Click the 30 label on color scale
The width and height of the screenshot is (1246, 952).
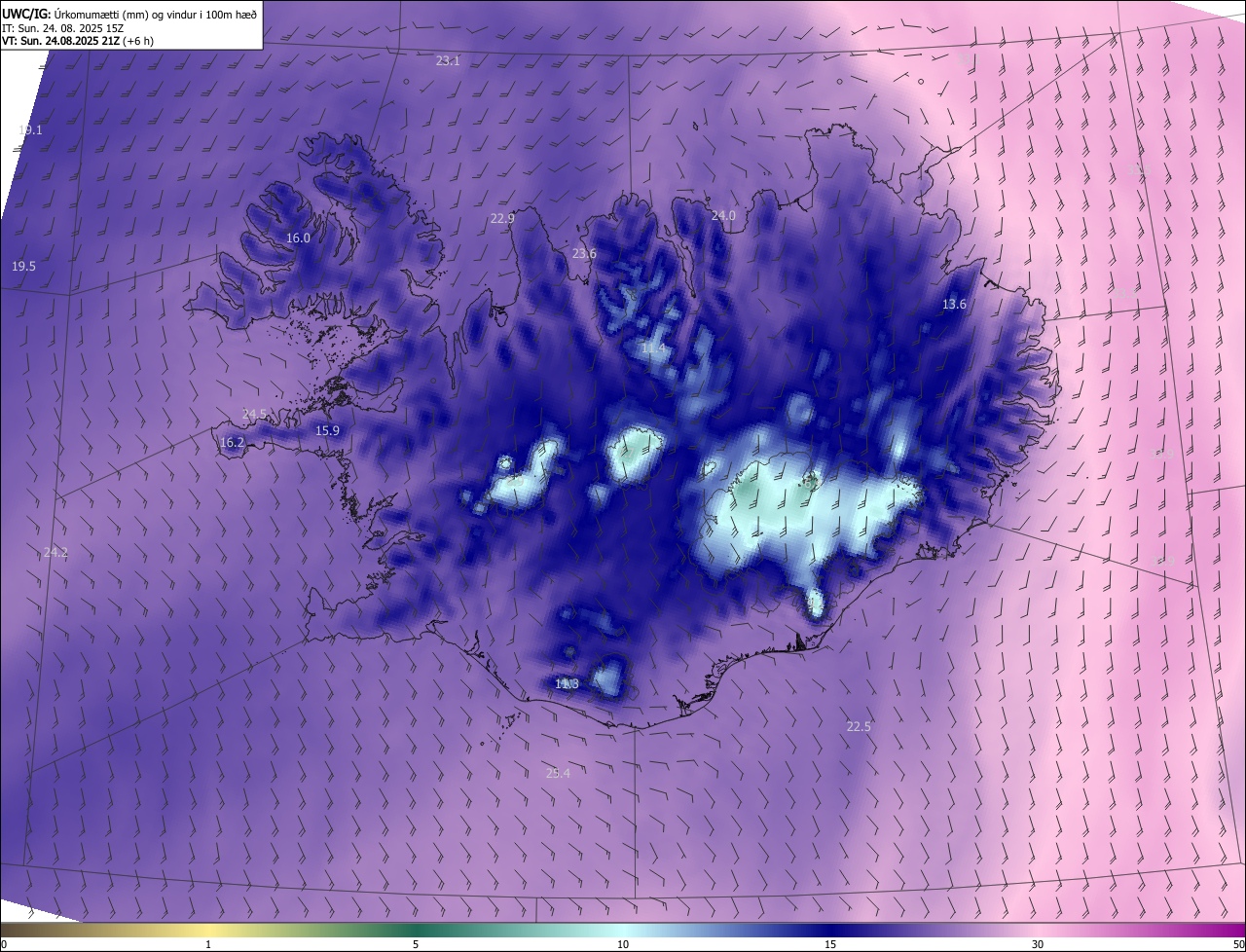coord(1038,944)
